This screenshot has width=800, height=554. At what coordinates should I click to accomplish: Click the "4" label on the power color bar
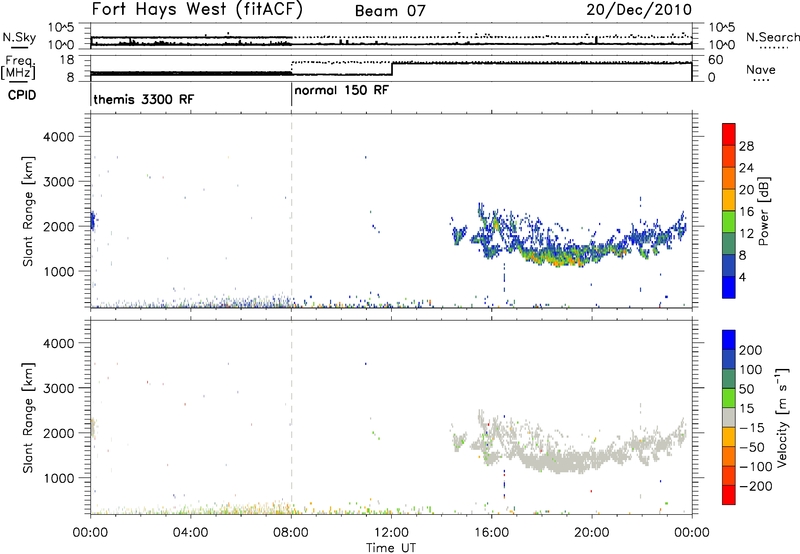[742, 277]
